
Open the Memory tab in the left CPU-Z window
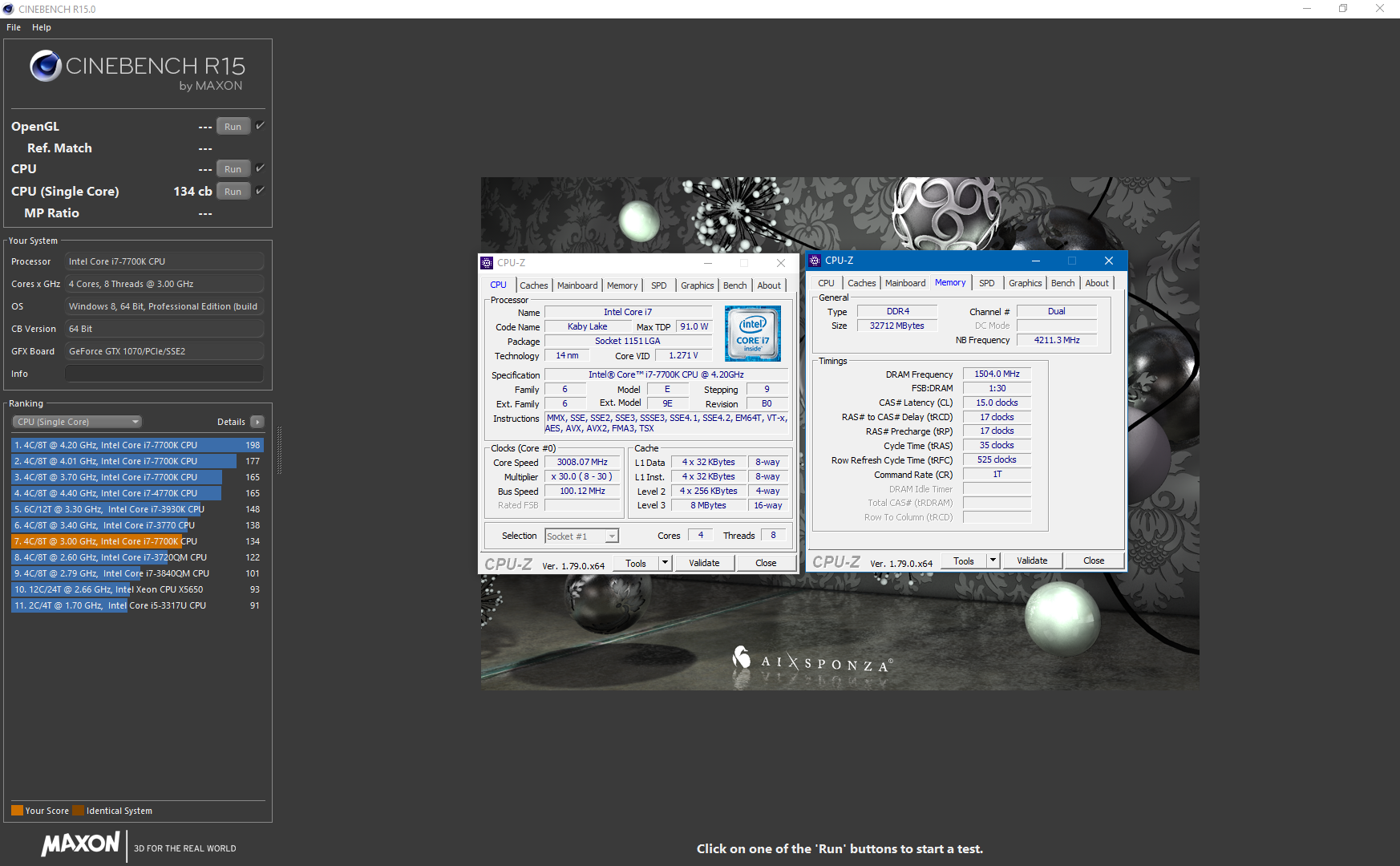point(622,285)
